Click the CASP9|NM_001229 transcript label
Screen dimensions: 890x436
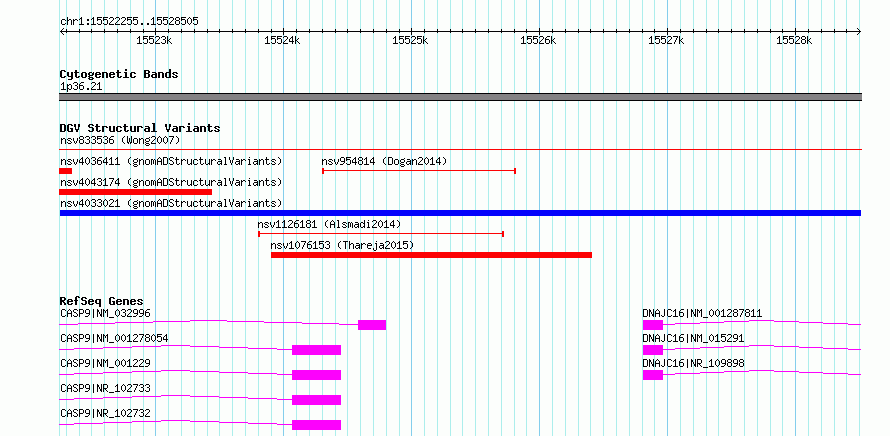(106, 363)
